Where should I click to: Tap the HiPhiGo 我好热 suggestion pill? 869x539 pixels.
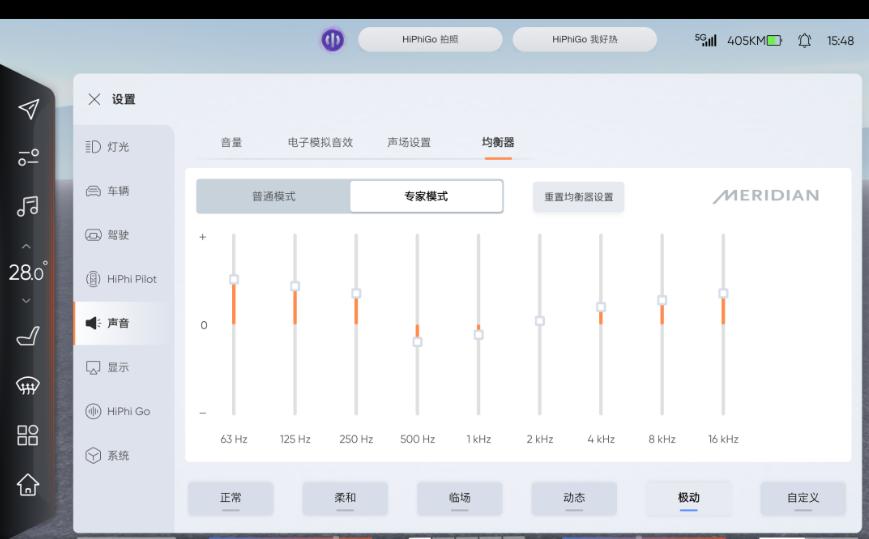coord(585,39)
